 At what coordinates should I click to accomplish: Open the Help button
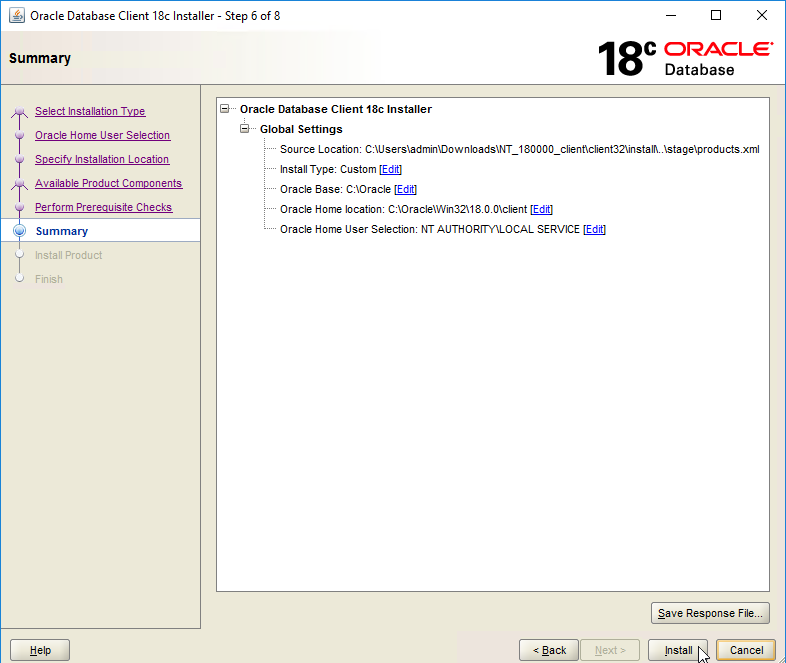coord(40,650)
